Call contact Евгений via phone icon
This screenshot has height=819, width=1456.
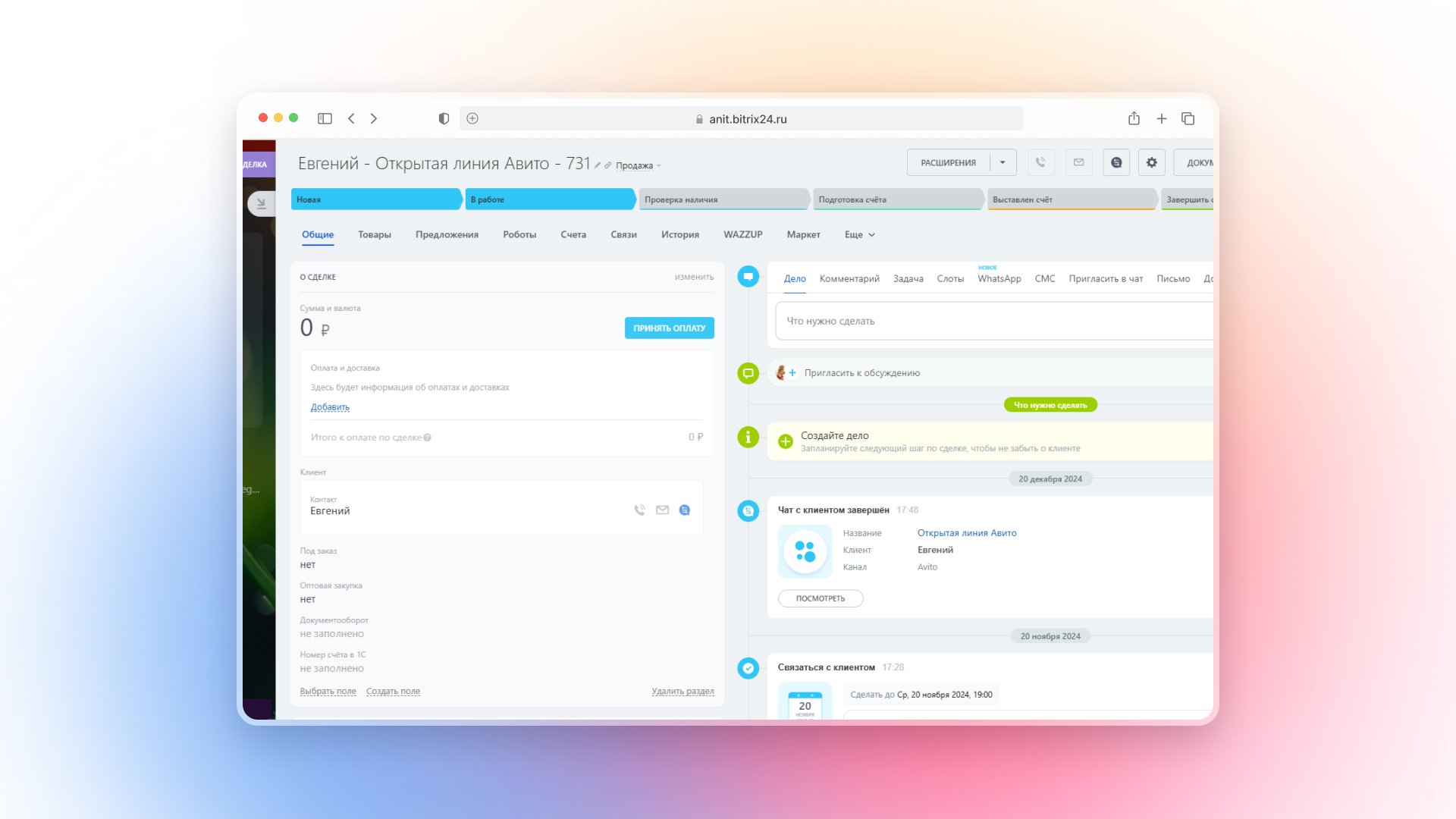click(639, 510)
